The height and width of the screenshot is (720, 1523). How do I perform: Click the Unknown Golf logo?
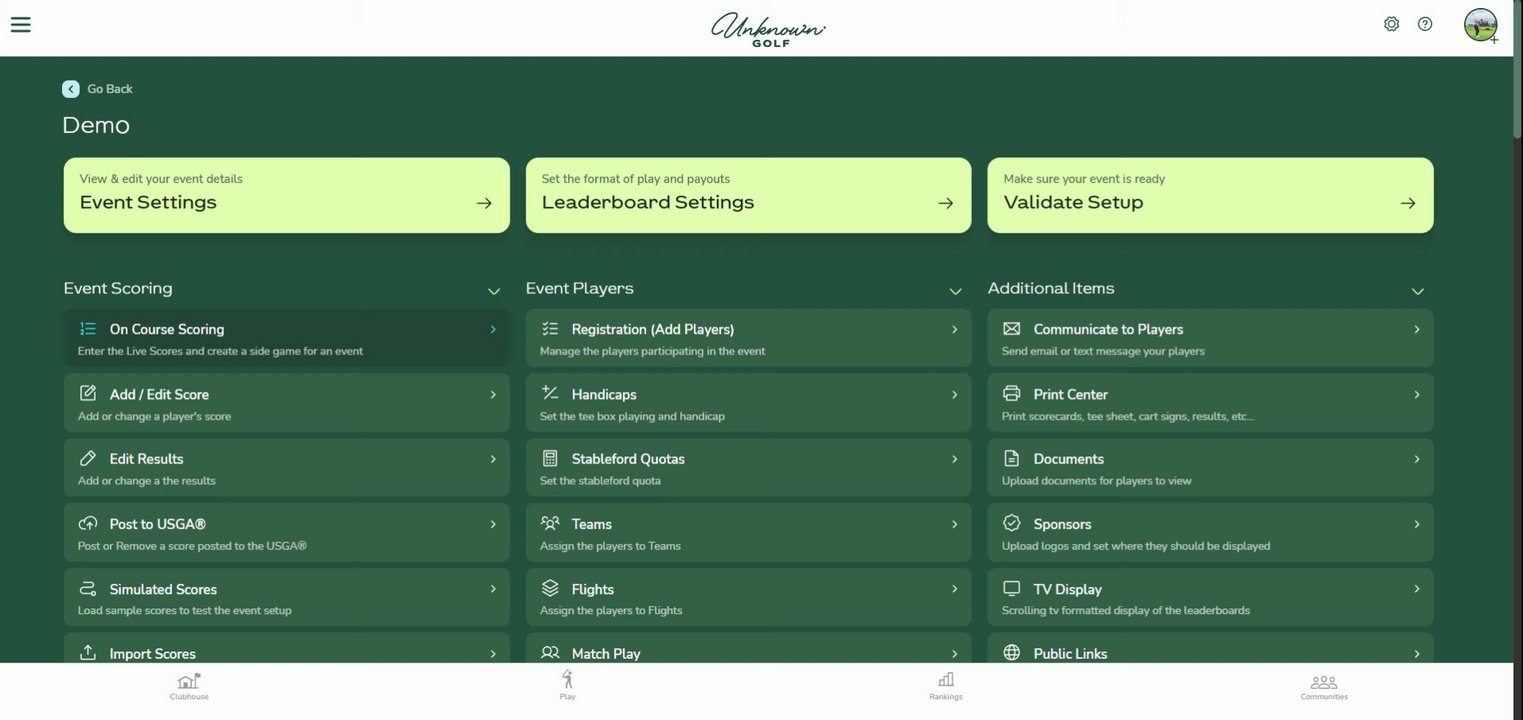pos(768,29)
